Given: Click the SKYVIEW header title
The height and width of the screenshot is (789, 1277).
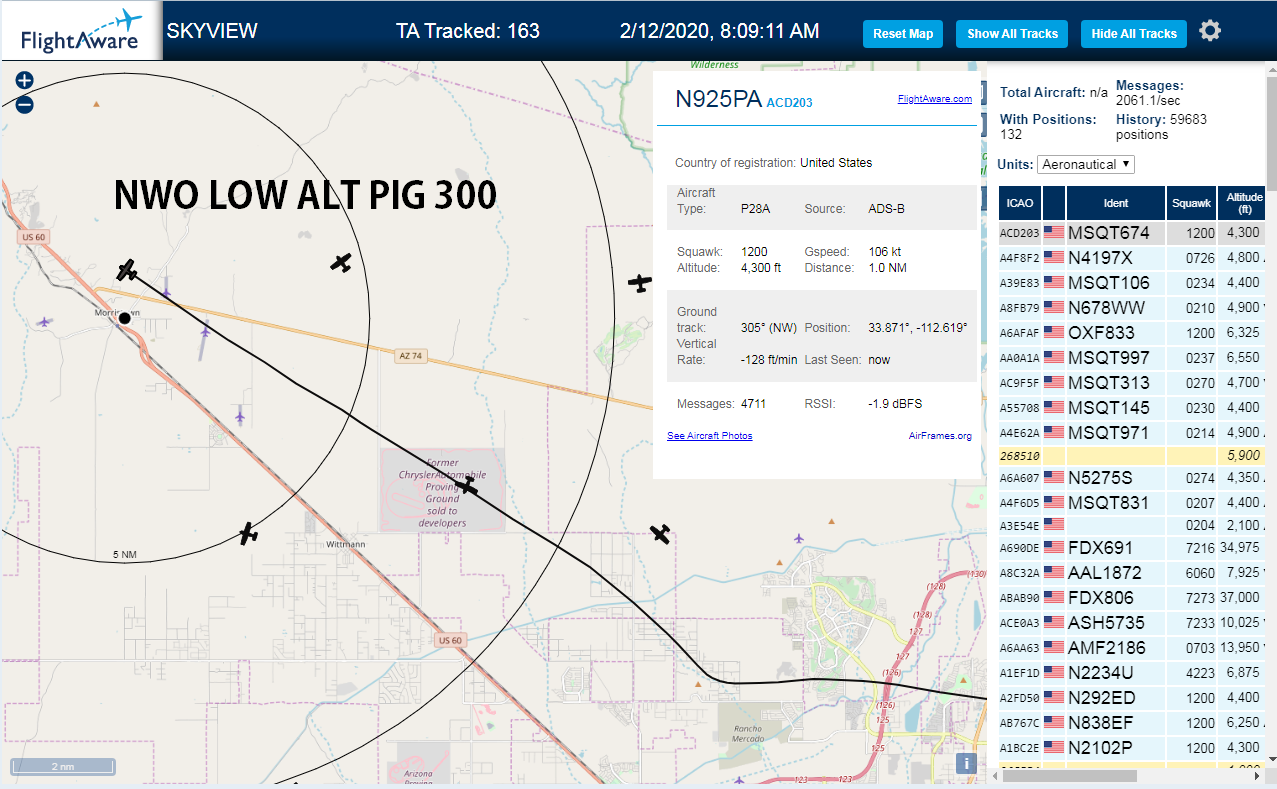Looking at the screenshot, I should (x=212, y=31).
